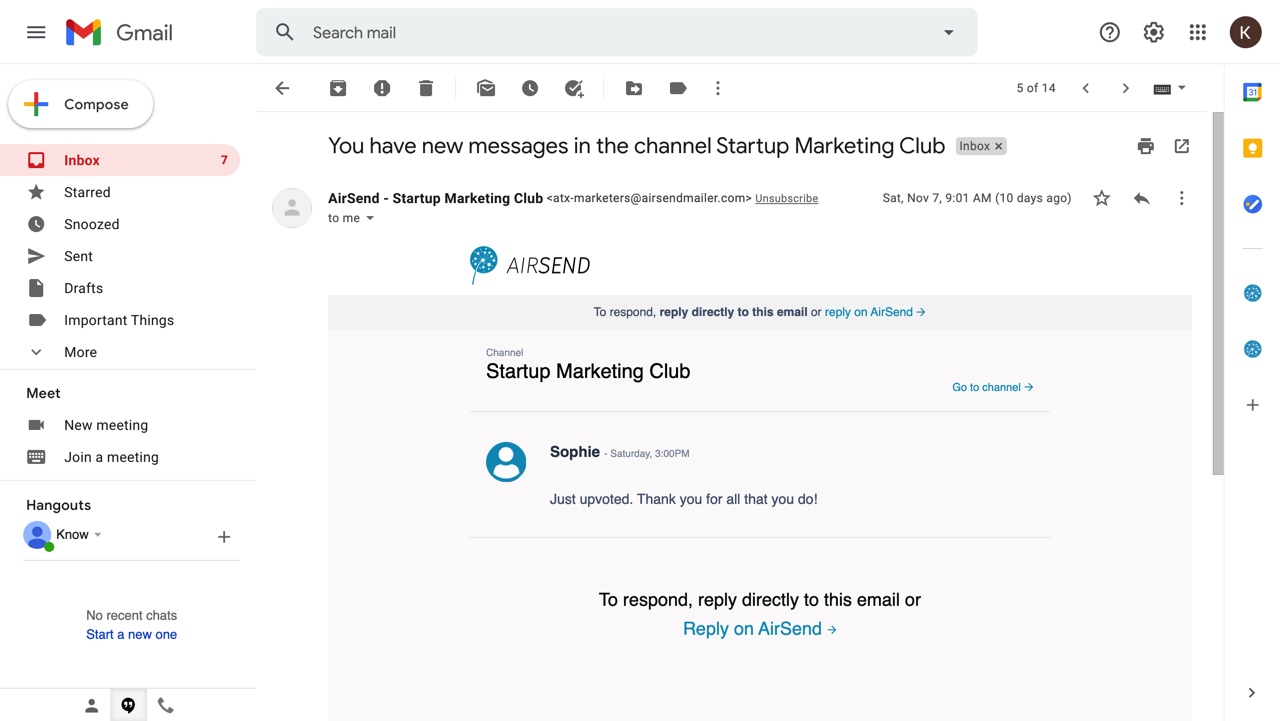Open the Settings gear
This screenshot has height=721, width=1280.
pyautogui.click(x=1153, y=32)
